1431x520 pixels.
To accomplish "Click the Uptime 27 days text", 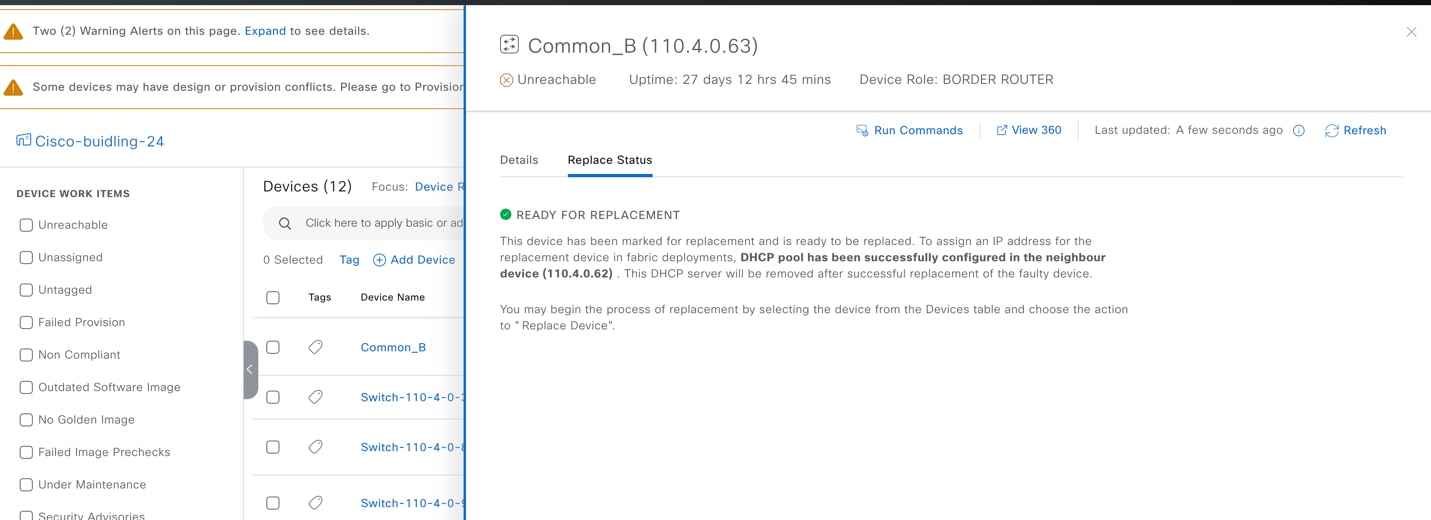I will coord(730,80).
